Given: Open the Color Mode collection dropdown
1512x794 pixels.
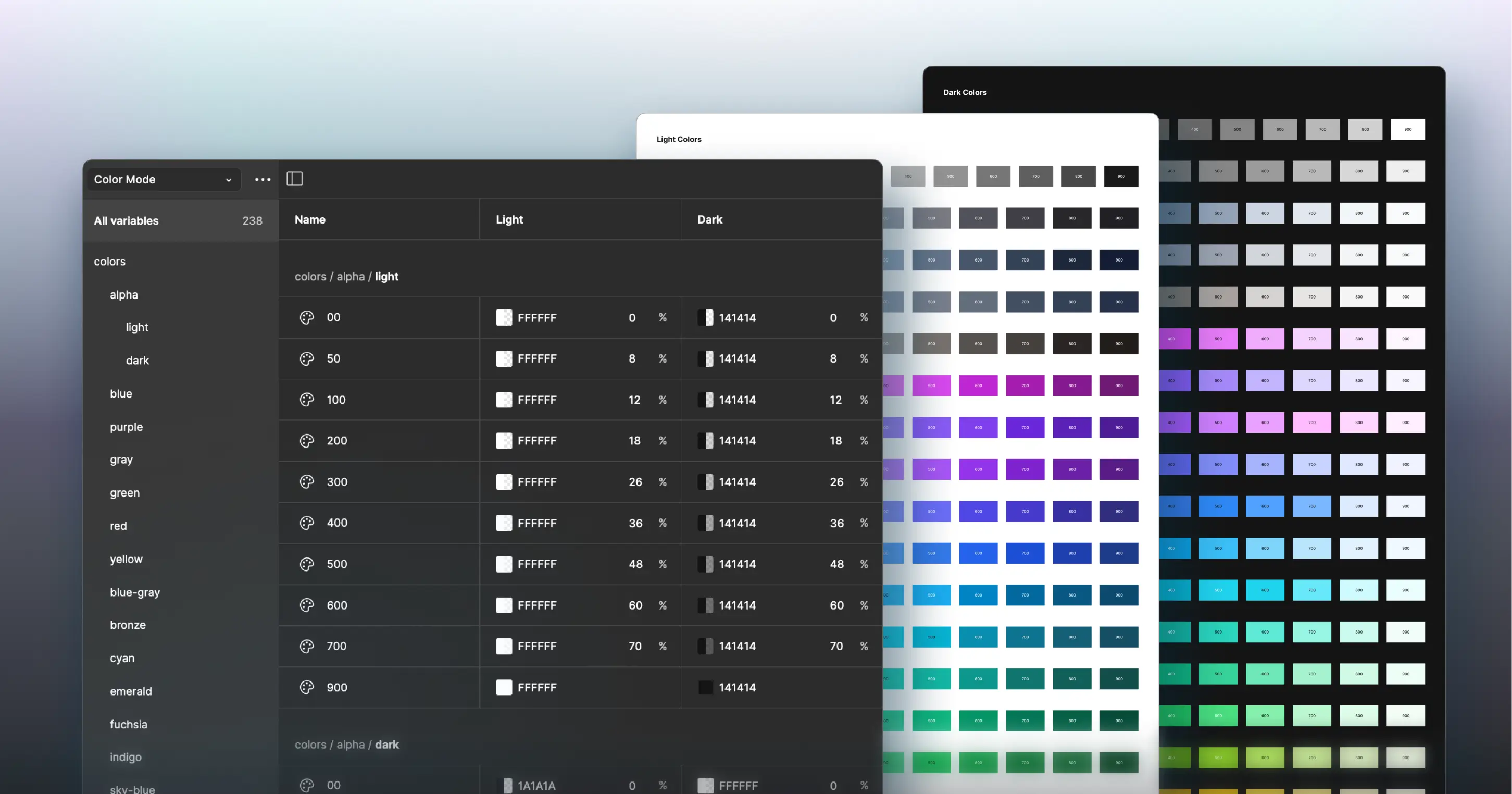Looking at the screenshot, I should 163,179.
